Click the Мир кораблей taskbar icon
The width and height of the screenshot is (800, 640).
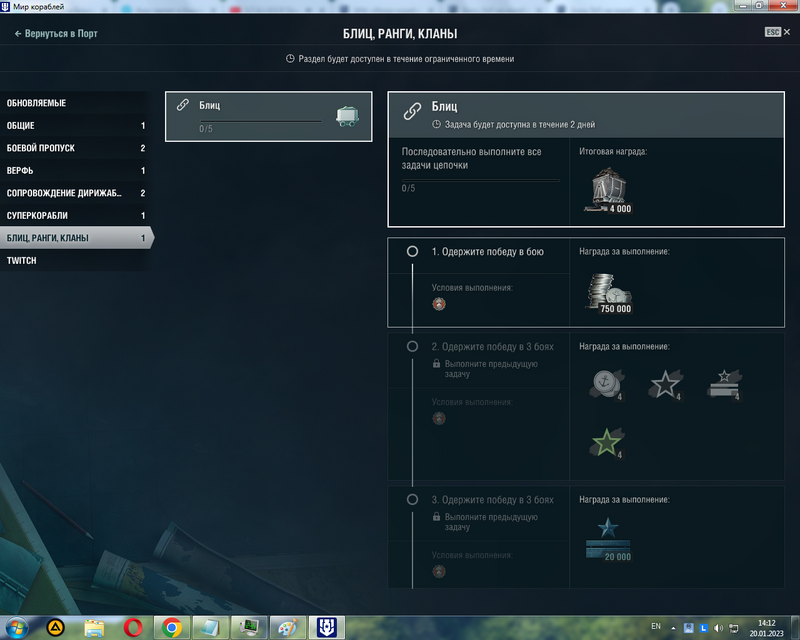[327, 628]
